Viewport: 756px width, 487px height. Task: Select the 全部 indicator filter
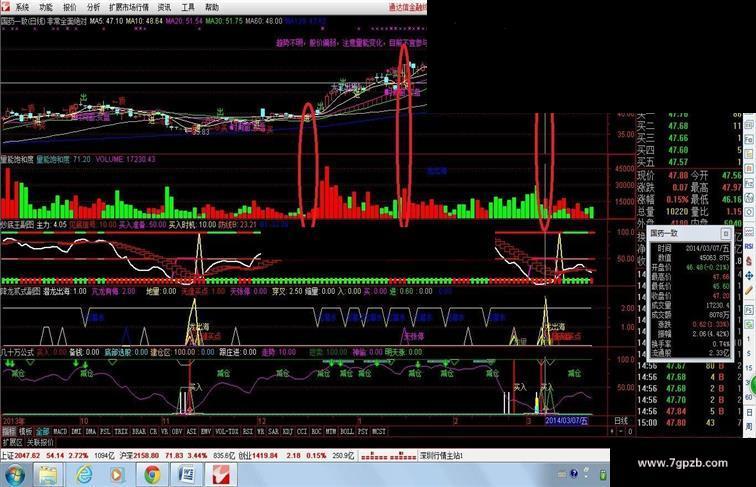click(42, 432)
